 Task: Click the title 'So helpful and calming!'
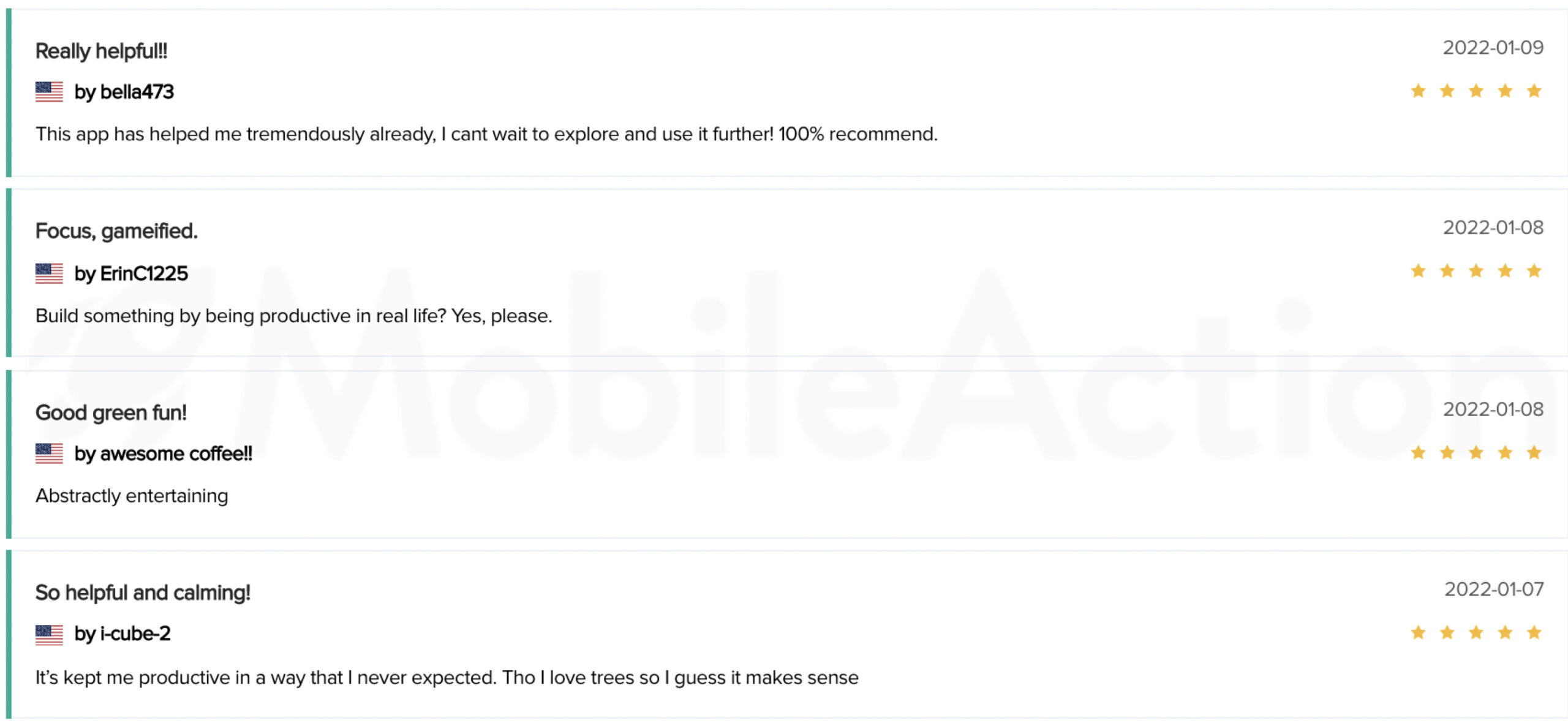(143, 593)
